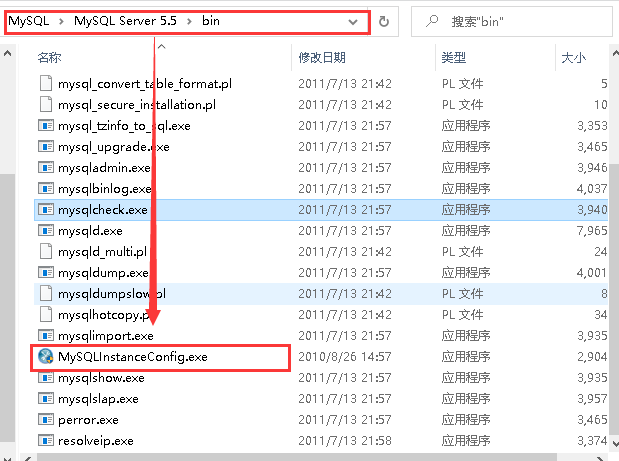
Task: Click date 2011/7/13 21:58 cell
Action: (x=345, y=440)
